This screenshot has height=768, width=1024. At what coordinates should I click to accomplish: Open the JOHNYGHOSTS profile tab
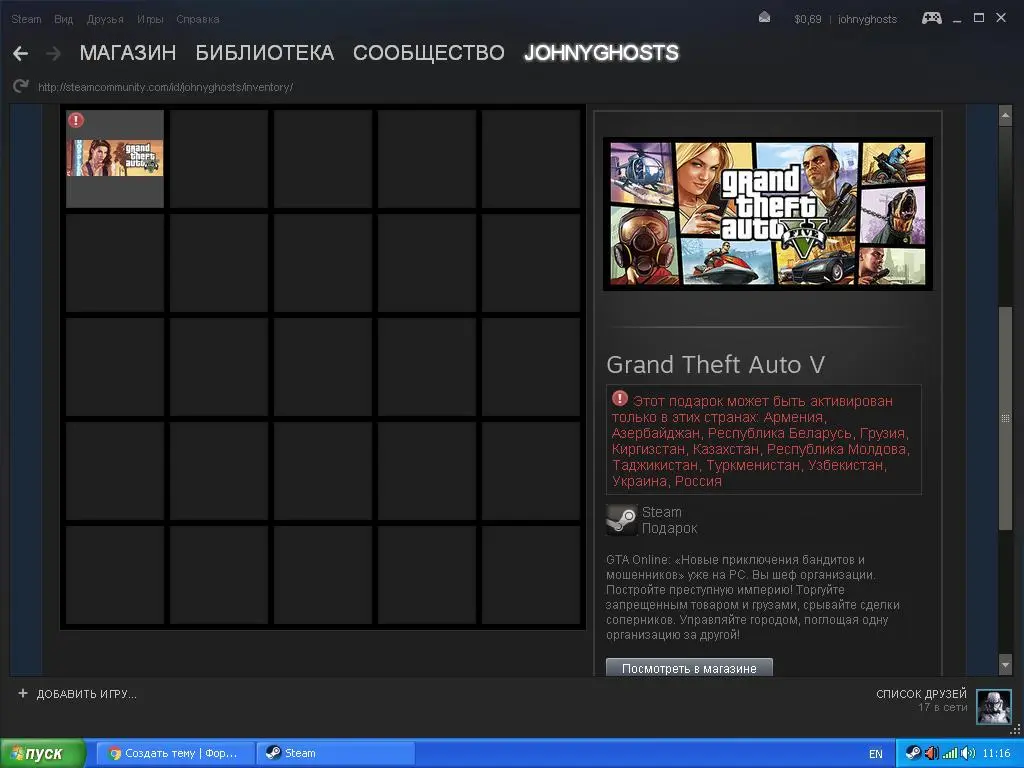click(x=601, y=53)
